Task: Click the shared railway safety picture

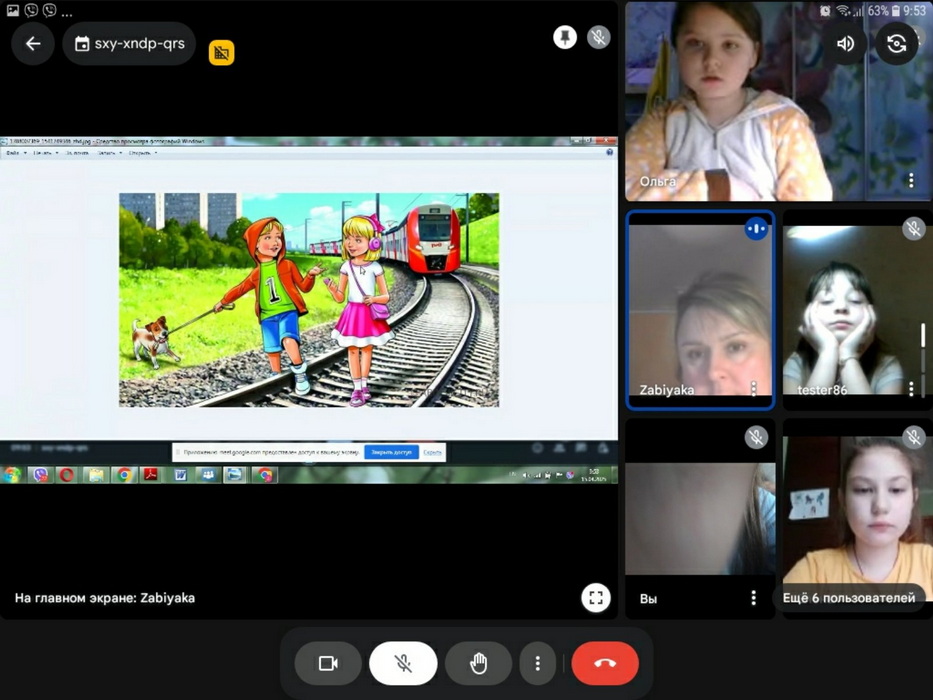Action: tap(309, 300)
